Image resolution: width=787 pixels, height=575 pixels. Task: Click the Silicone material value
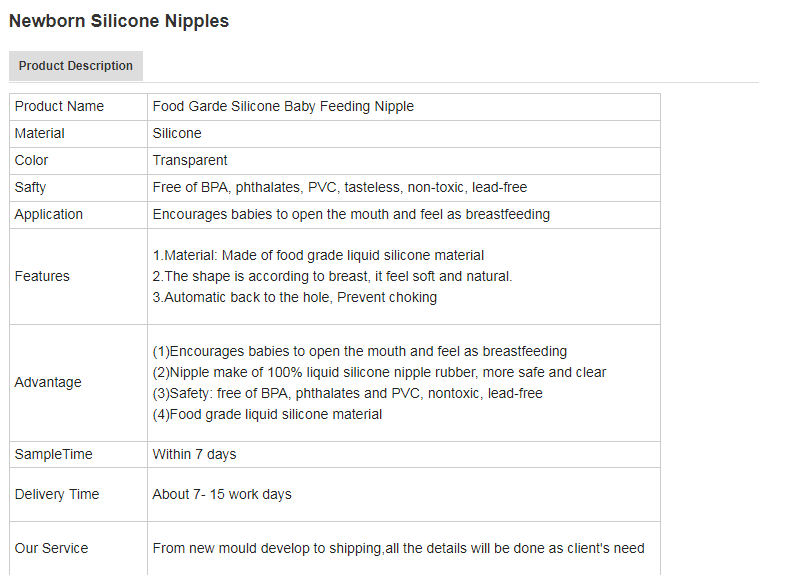[177, 134]
